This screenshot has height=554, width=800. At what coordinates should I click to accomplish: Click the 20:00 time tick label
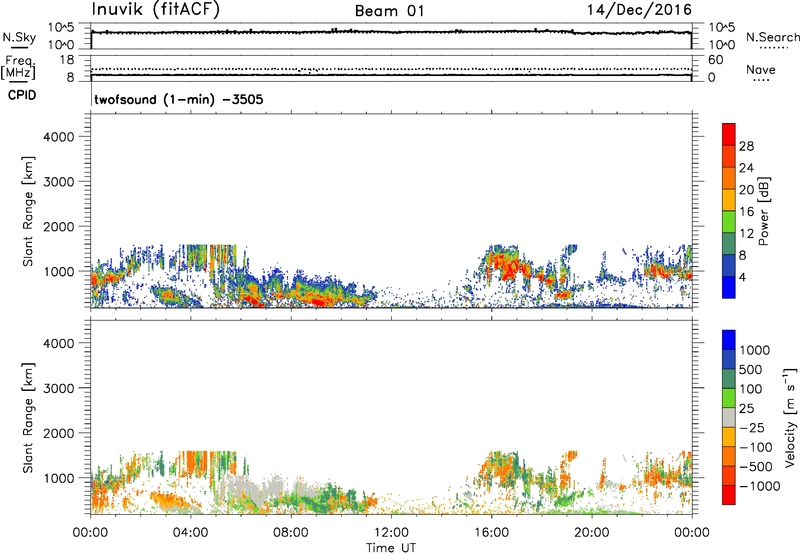(x=592, y=533)
